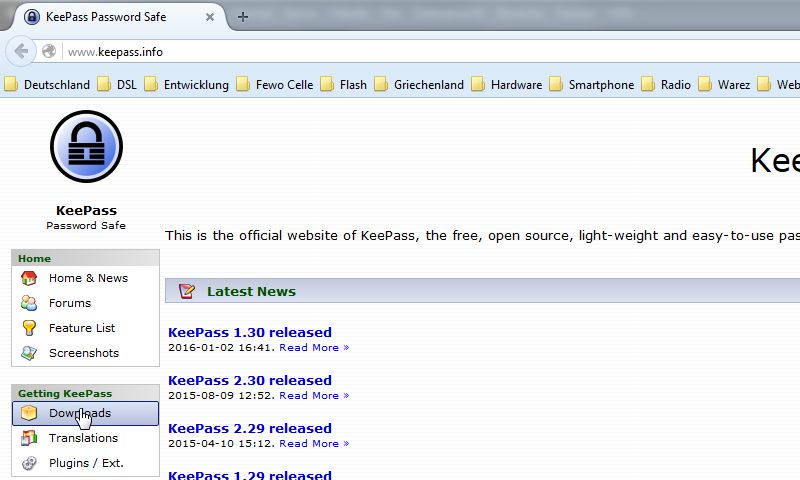Viewport: 800px width, 480px height.
Task: Click the flags icon beside Translations
Action: [29, 438]
